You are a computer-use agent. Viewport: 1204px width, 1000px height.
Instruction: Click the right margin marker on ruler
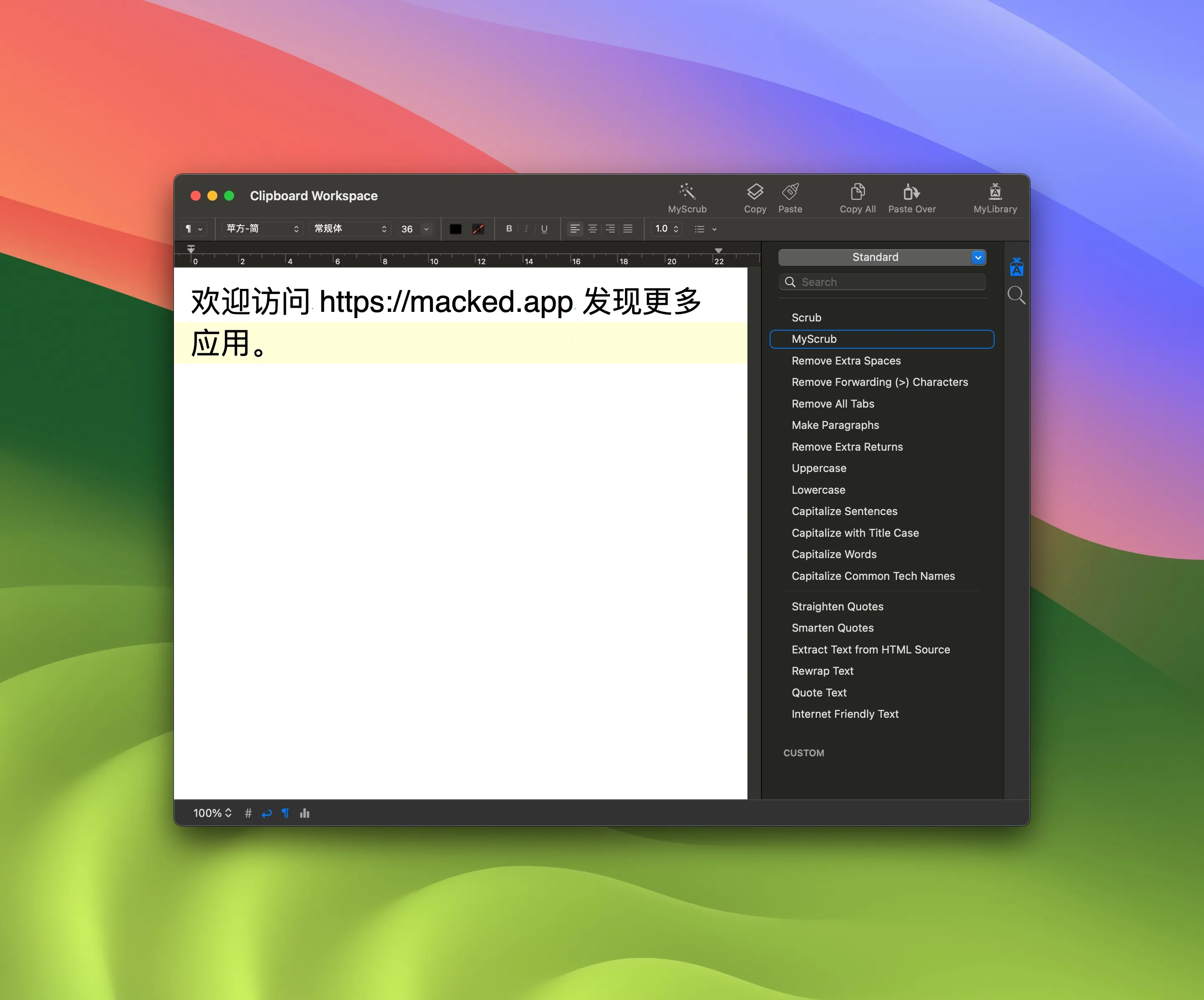coord(718,250)
